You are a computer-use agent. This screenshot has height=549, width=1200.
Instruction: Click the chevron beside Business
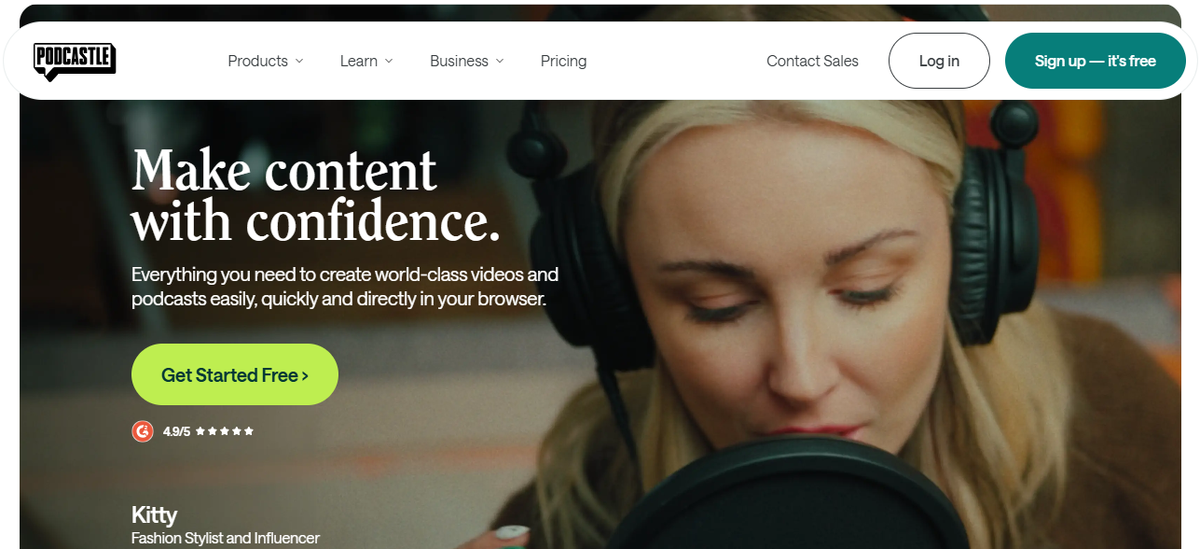point(499,61)
